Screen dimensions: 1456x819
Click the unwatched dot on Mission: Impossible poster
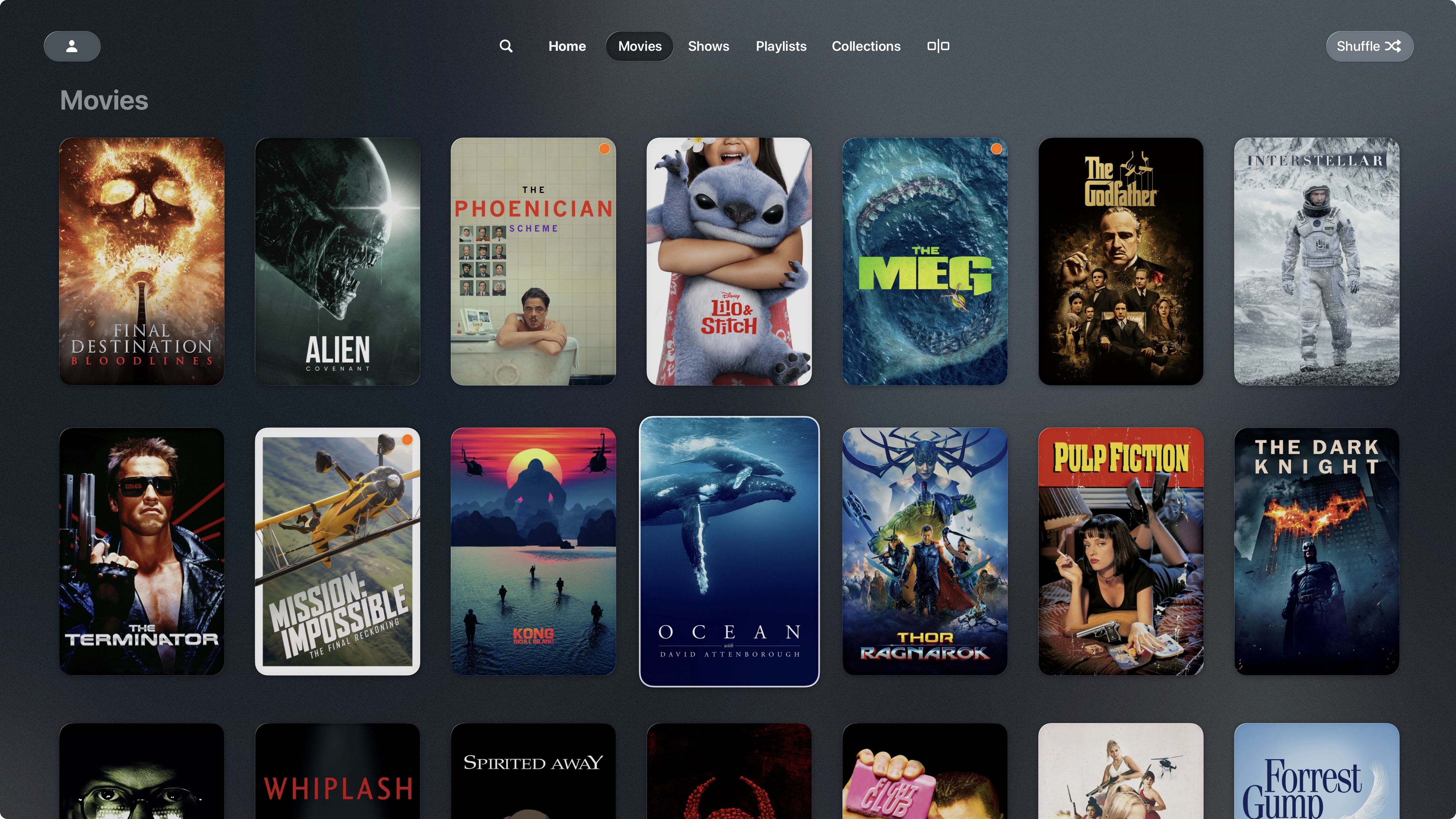pos(408,440)
